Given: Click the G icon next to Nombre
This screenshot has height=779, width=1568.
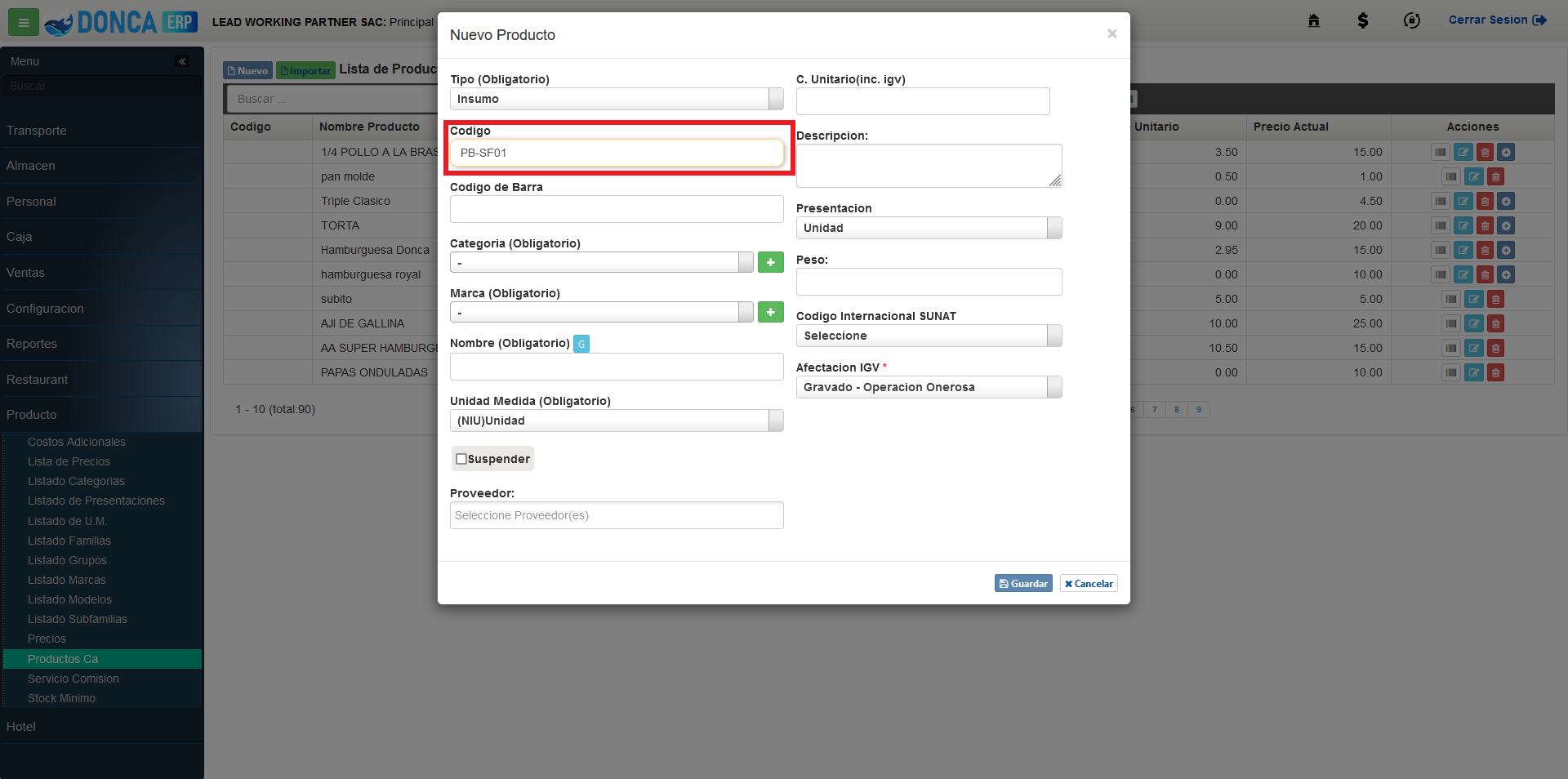Looking at the screenshot, I should [x=581, y=344].
